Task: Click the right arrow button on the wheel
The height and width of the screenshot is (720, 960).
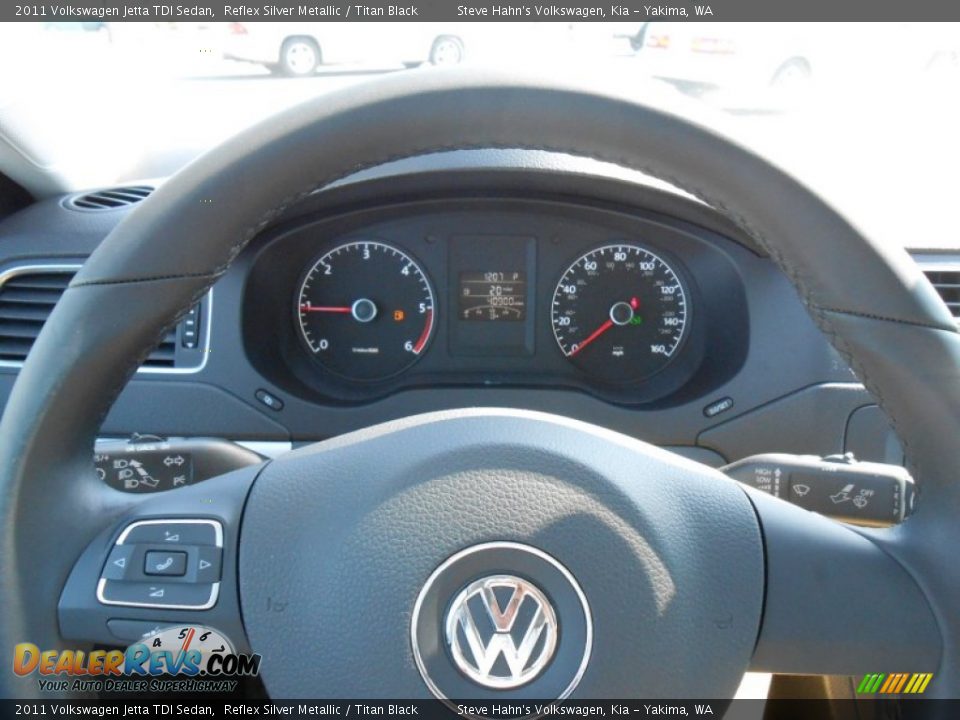Action: pyautogui.click(x=205, y=564)
